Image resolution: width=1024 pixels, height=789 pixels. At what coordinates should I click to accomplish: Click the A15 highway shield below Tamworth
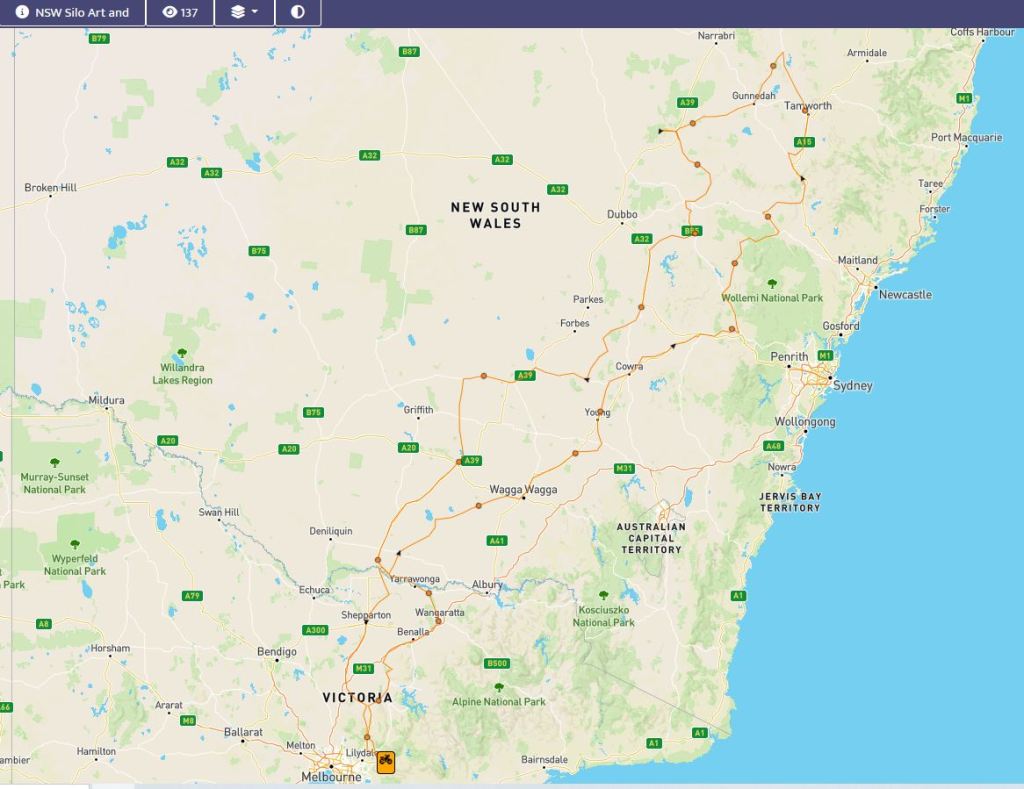[x=804, y=142]
